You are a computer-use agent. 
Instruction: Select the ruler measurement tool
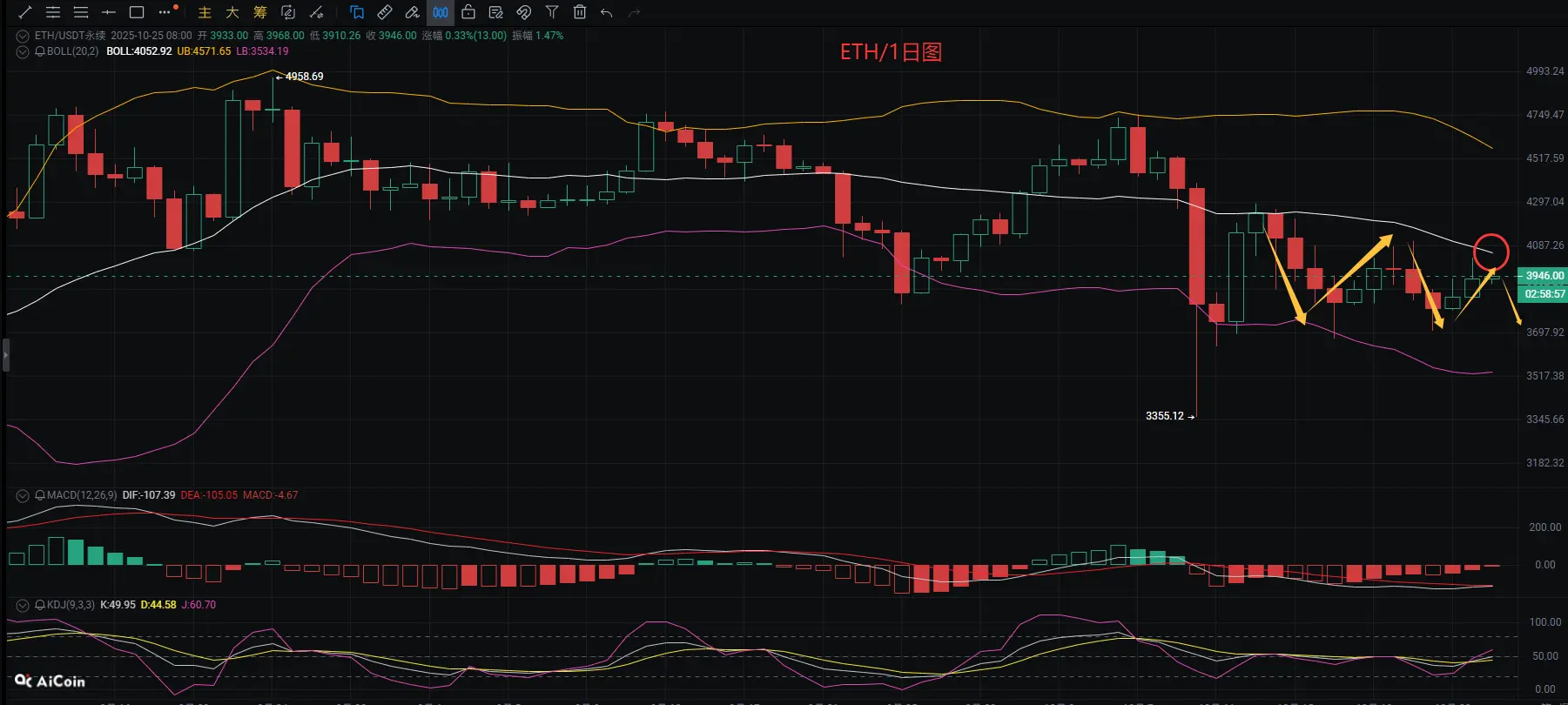pyautogui.click(x=385, y=12)
